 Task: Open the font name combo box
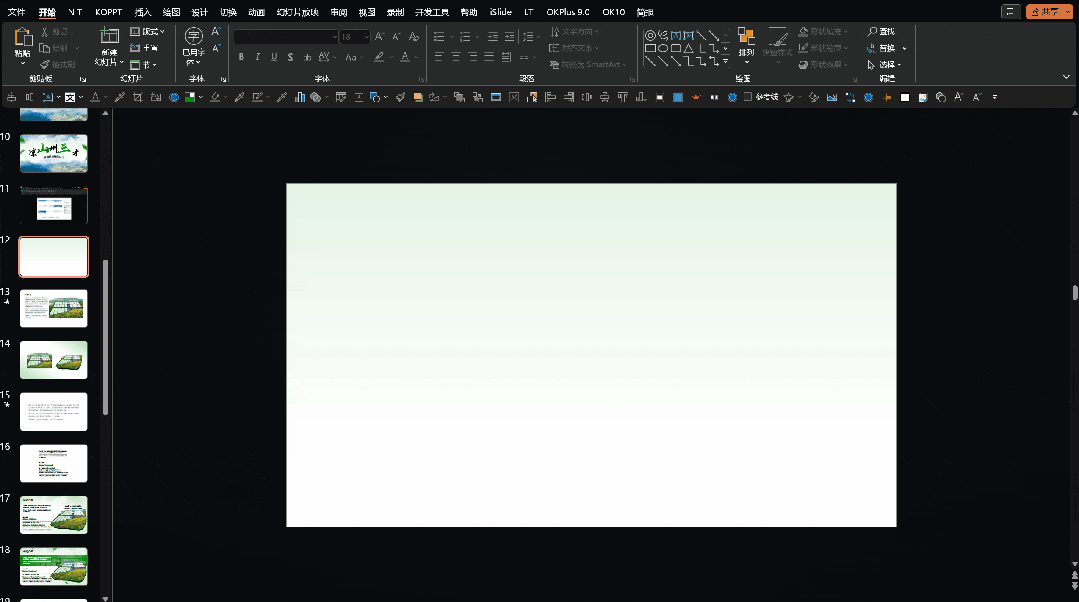tap(286, 36)
